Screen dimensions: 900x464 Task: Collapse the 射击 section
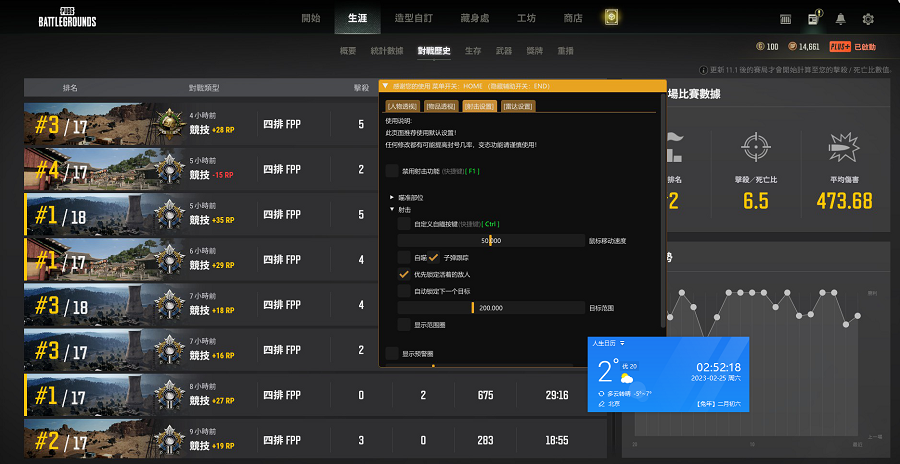(392, 210)
